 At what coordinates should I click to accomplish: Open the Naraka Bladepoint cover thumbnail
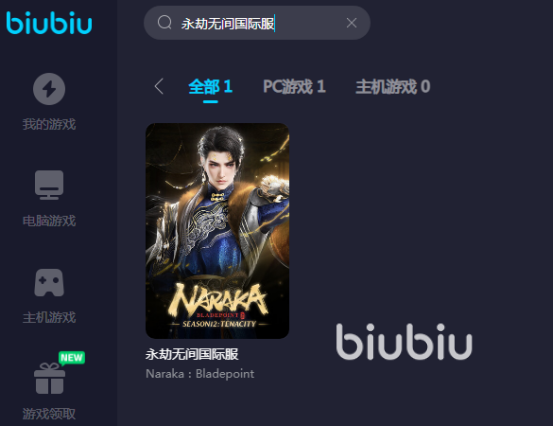coord(217,231)
